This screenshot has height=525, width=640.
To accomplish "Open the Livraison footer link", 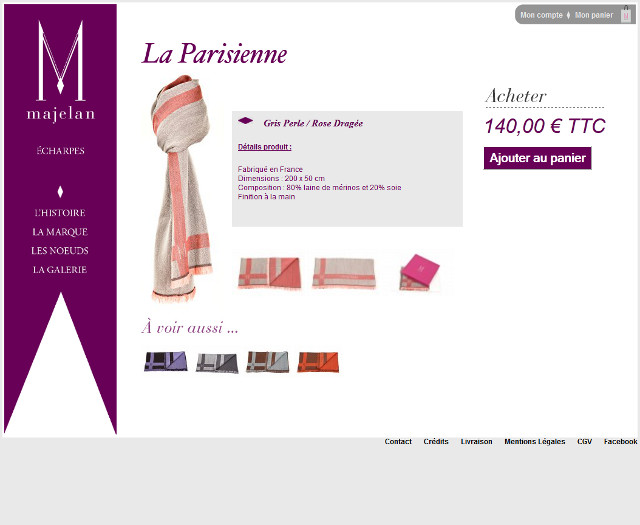I will click(476, 441).
